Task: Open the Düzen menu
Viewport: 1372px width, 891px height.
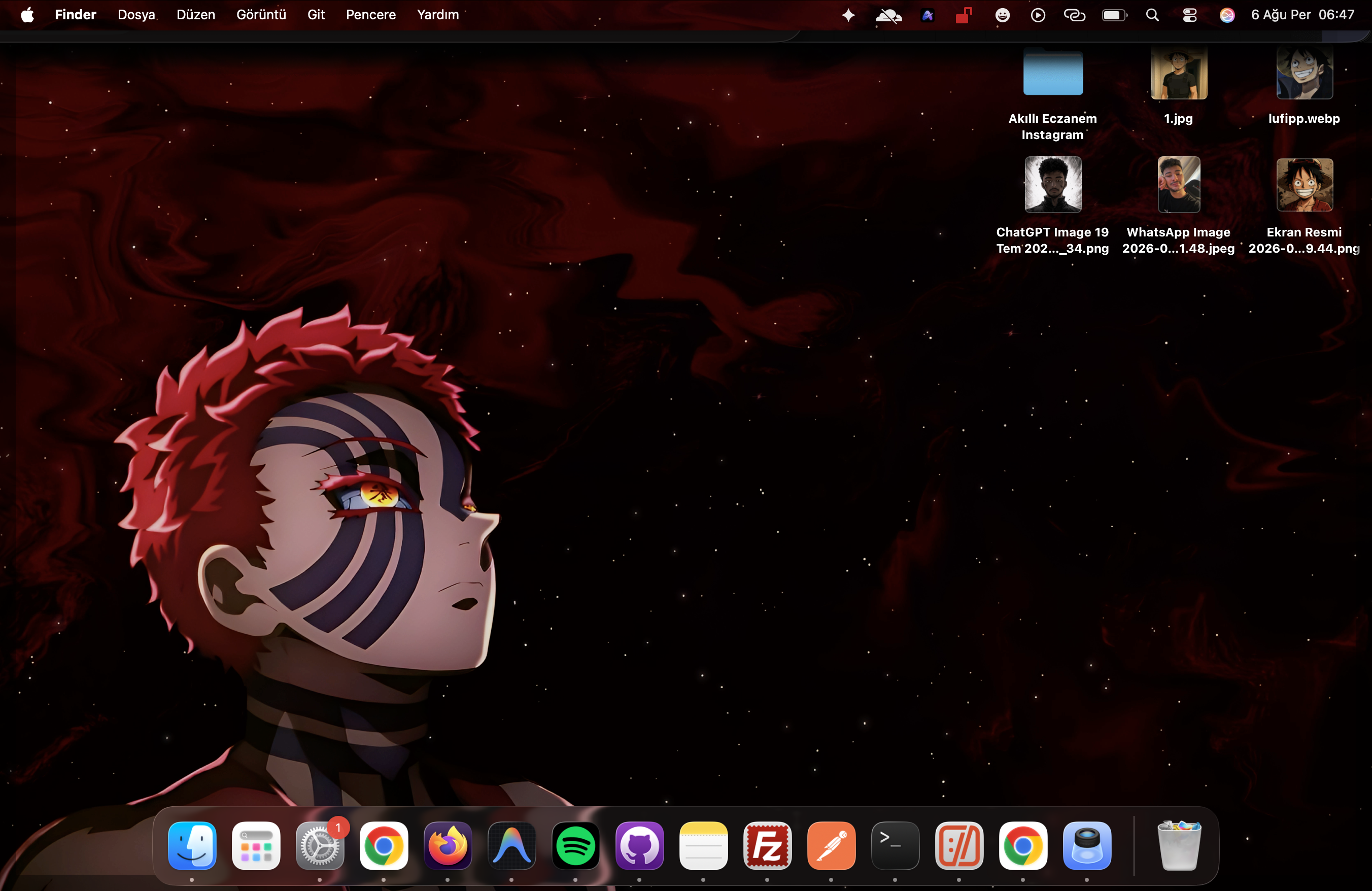Action: pyautogui.click(x=196, y=15)
